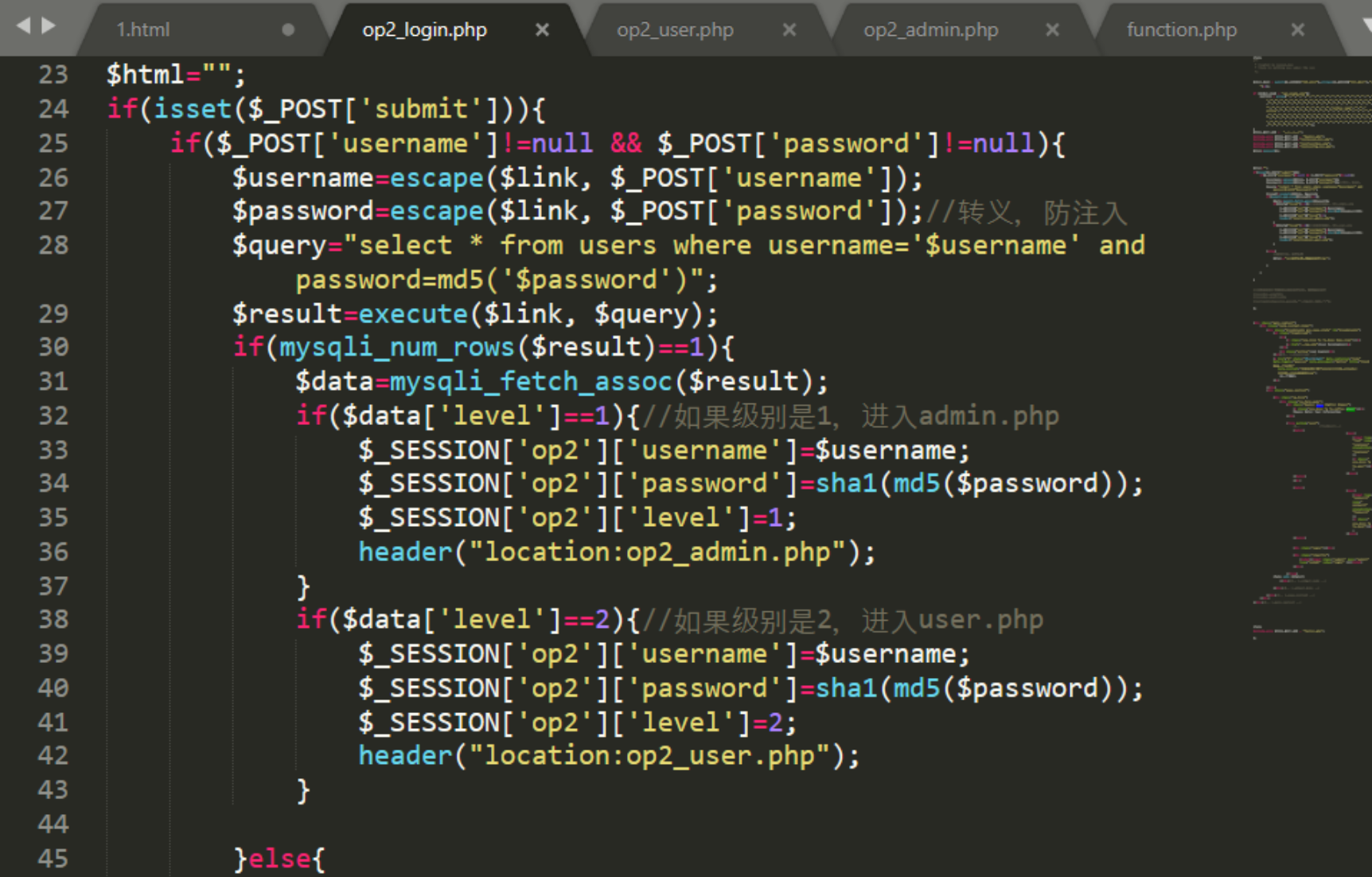This screenshot has width=1372, height=877.
Task: Click the $query variable on line 28
Action: [x=279, y=245]
